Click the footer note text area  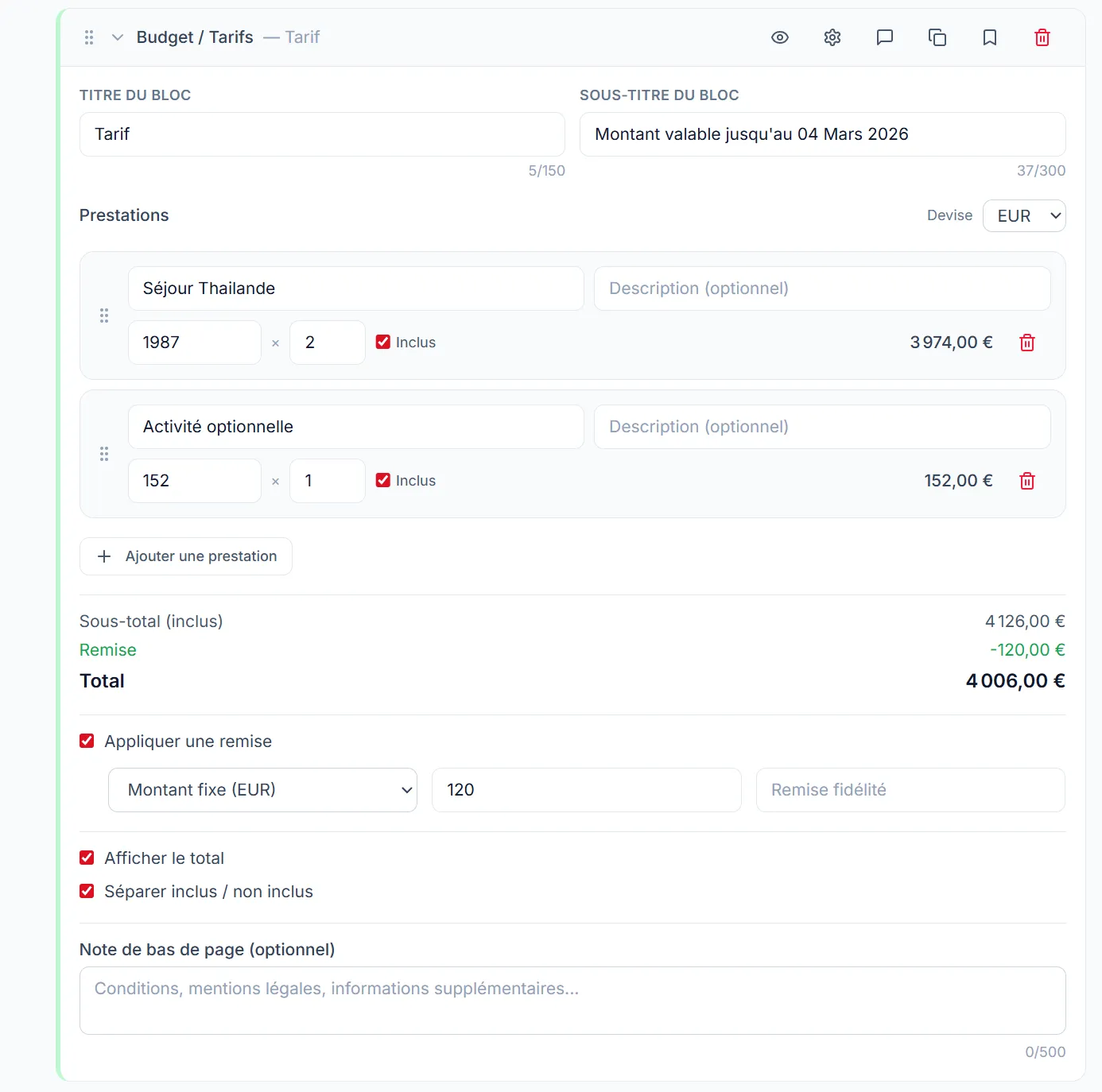572,1001
